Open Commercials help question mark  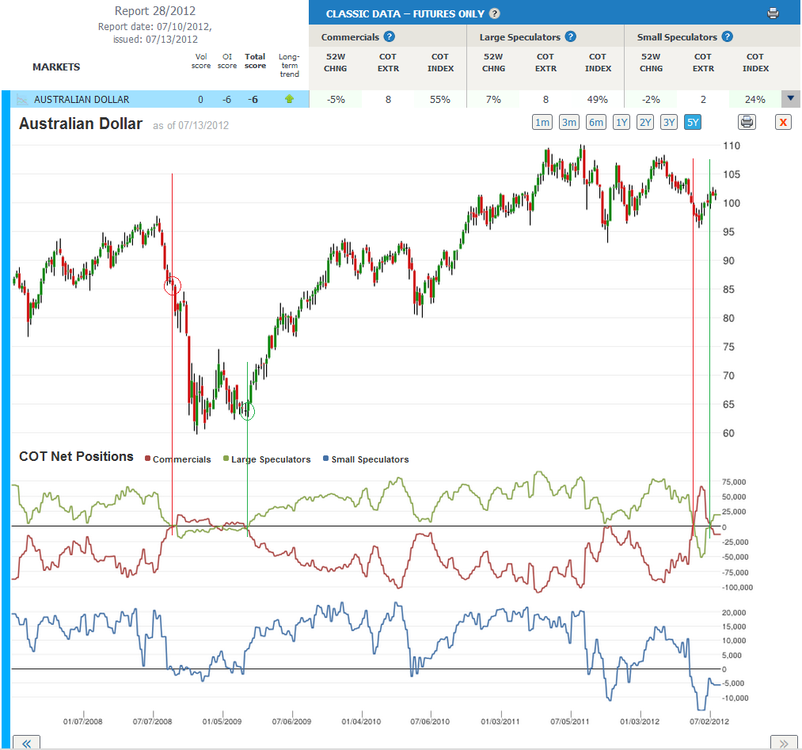(389, 36)
